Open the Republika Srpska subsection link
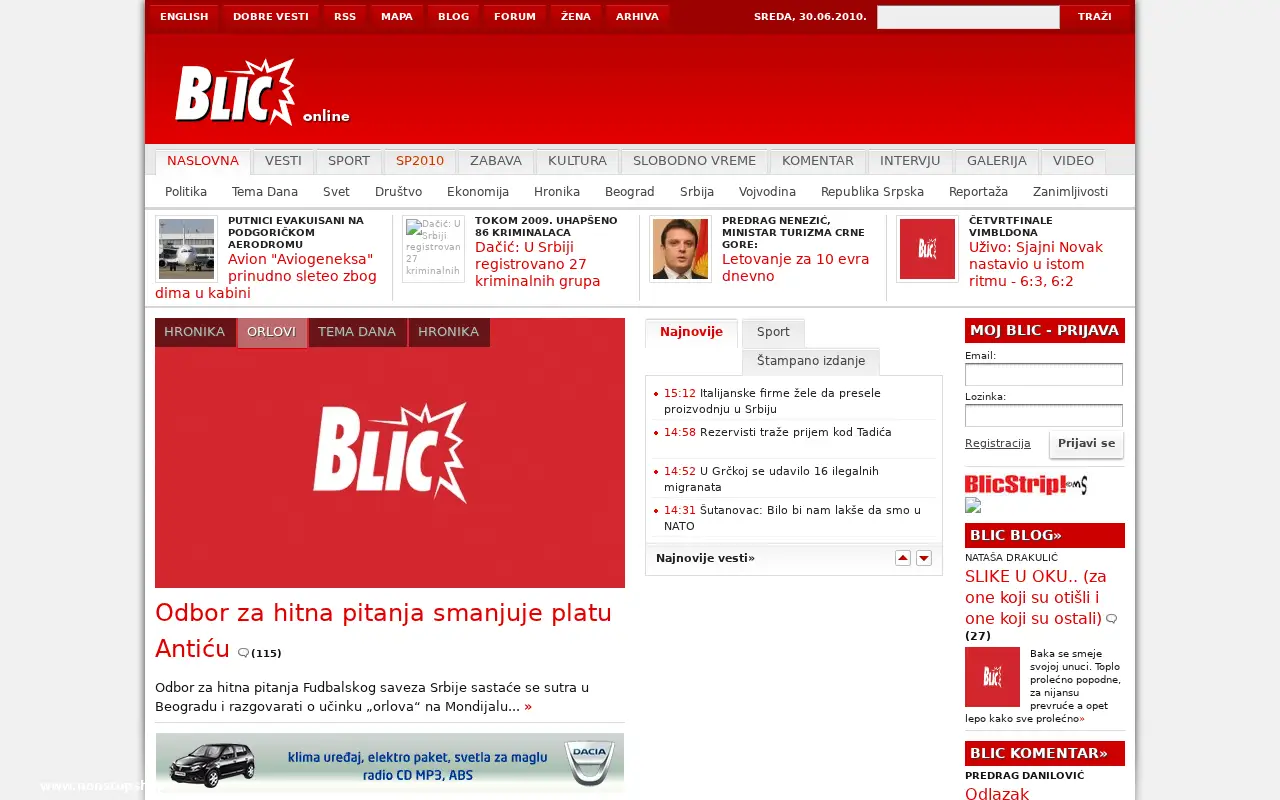This screenshot has height=800, width=1280. [872, 192]
